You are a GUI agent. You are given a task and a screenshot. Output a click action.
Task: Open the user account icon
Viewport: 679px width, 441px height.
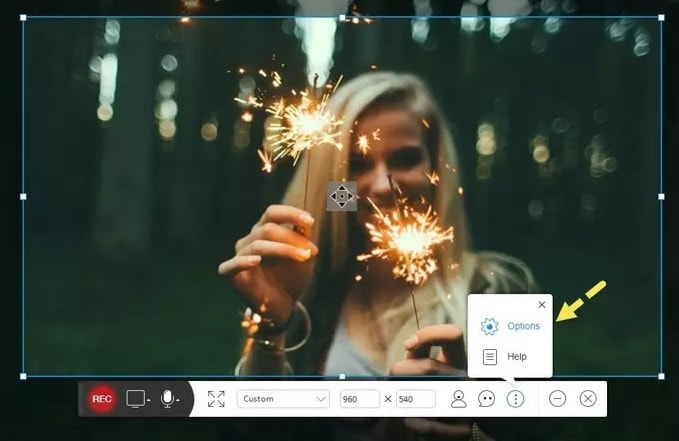coord(459,399)
